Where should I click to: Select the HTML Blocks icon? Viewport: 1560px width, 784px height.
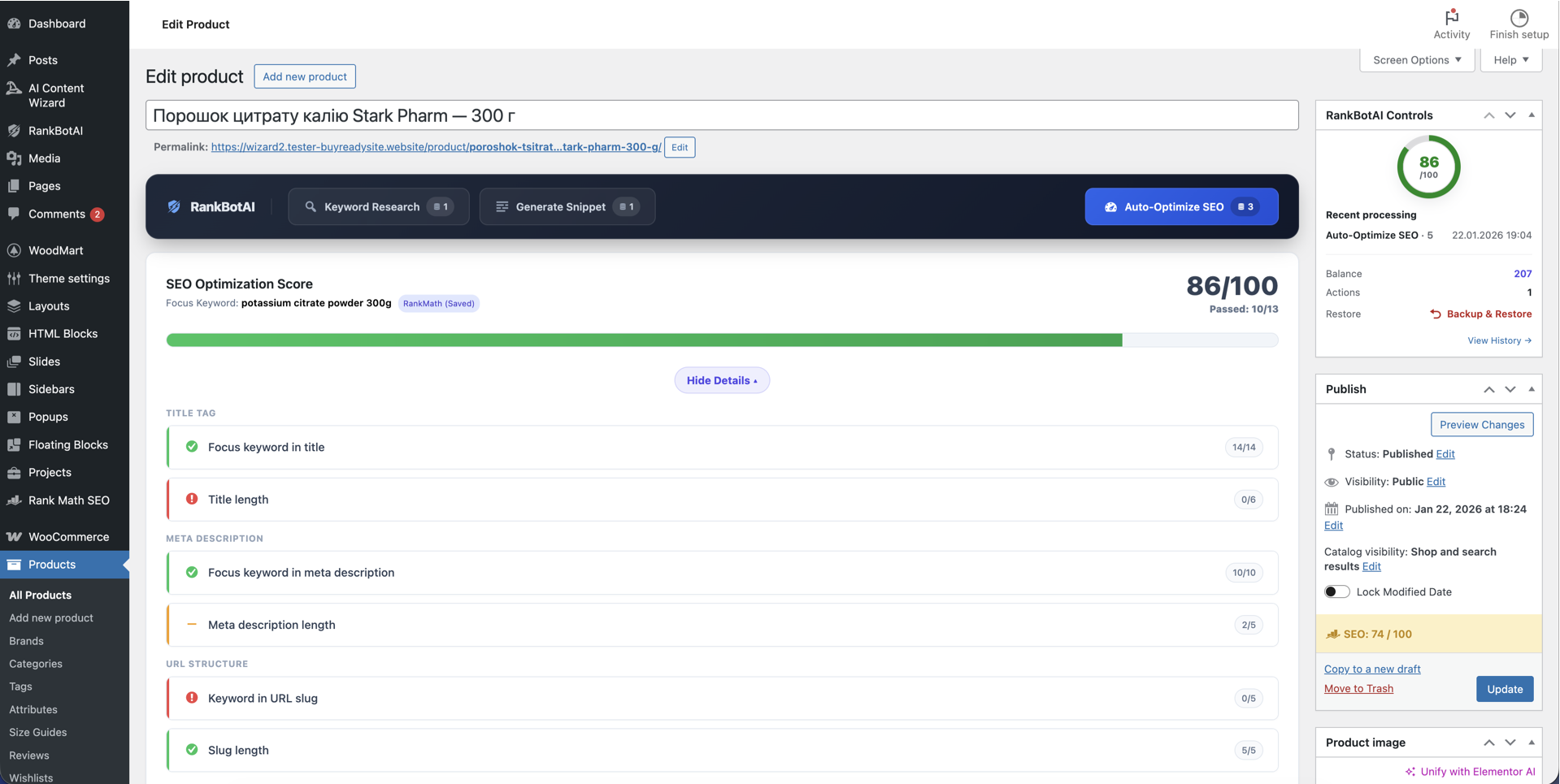tap(15, 333)
